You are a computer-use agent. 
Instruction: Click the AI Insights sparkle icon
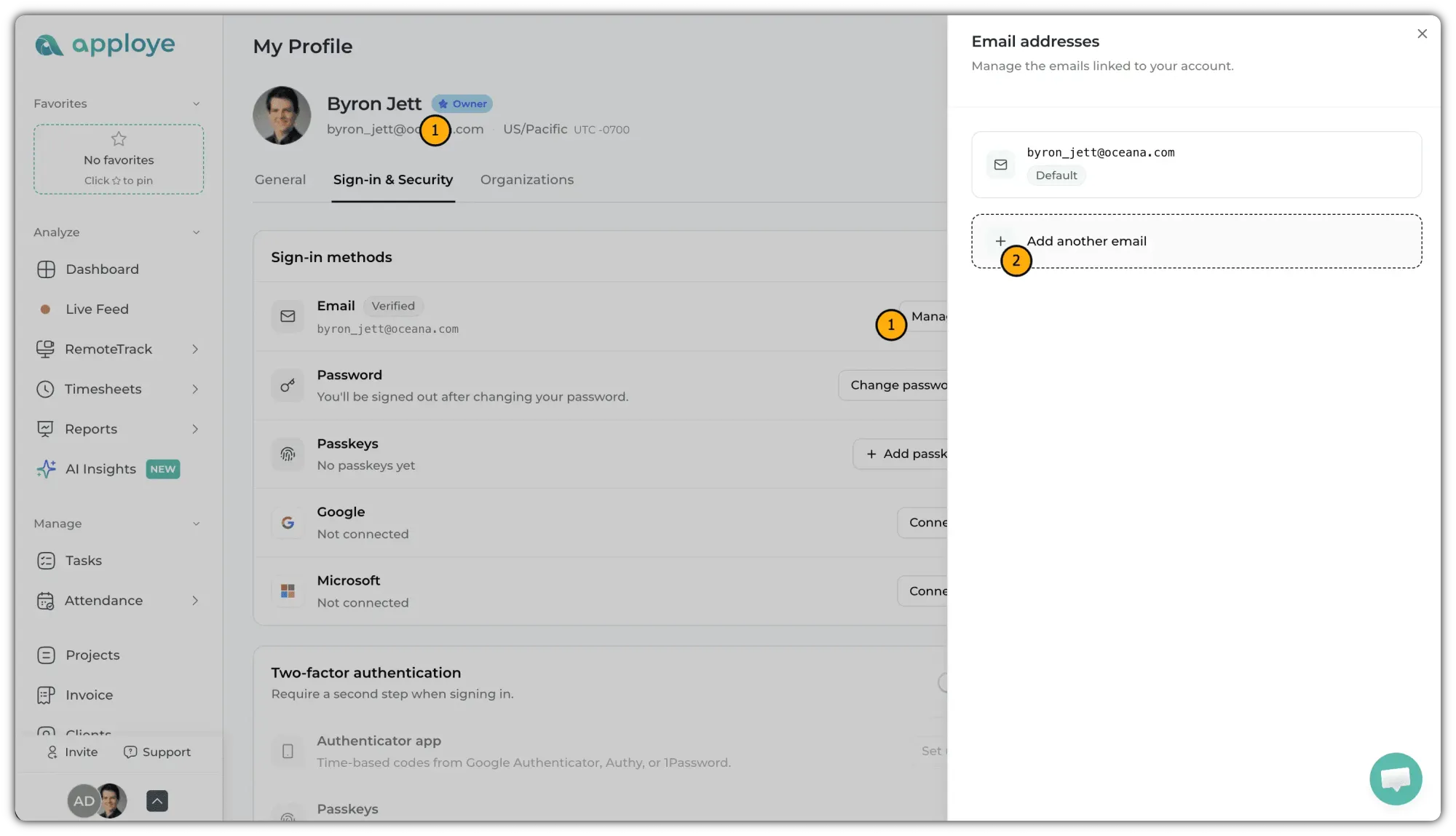46,469
